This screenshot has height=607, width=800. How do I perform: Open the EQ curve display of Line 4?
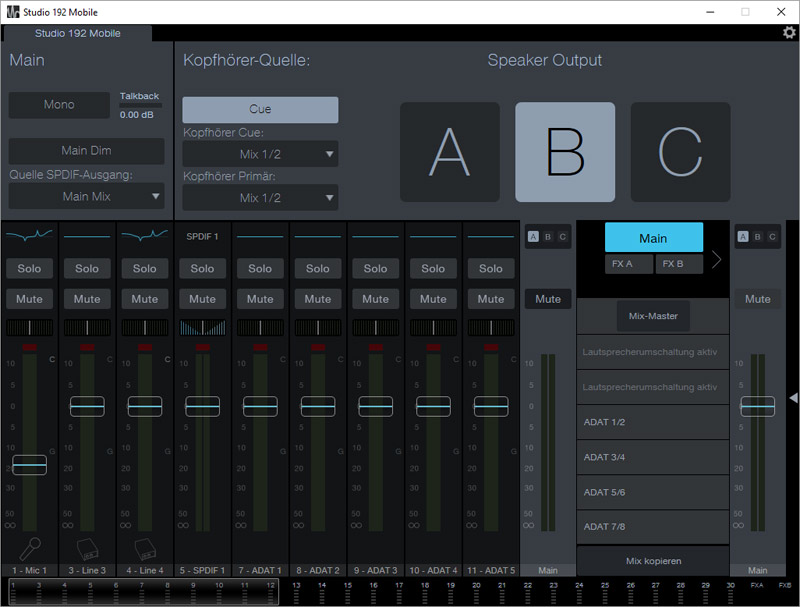click(144, 236)
